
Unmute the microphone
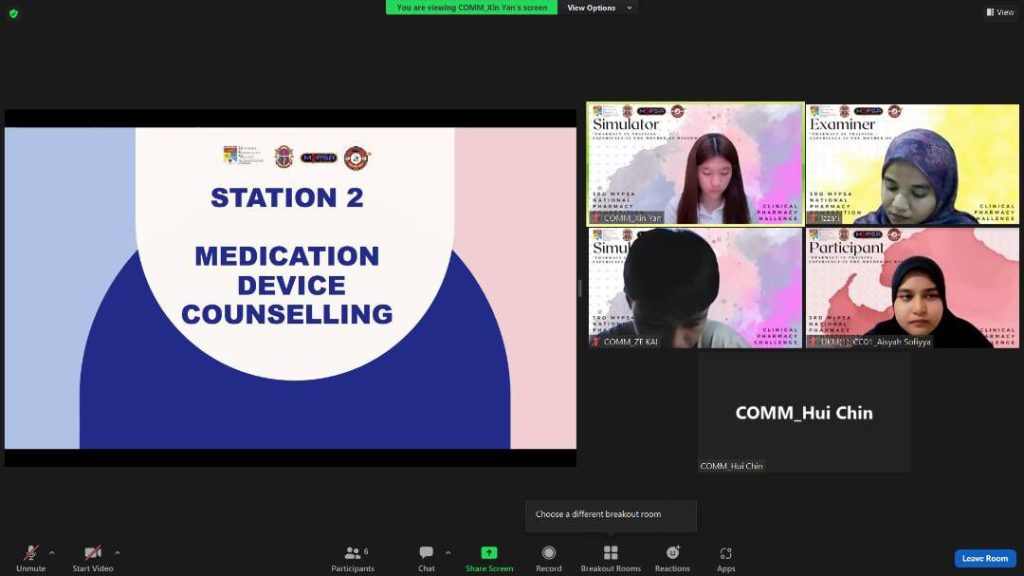pyautogui.click(x=30, y=553)
